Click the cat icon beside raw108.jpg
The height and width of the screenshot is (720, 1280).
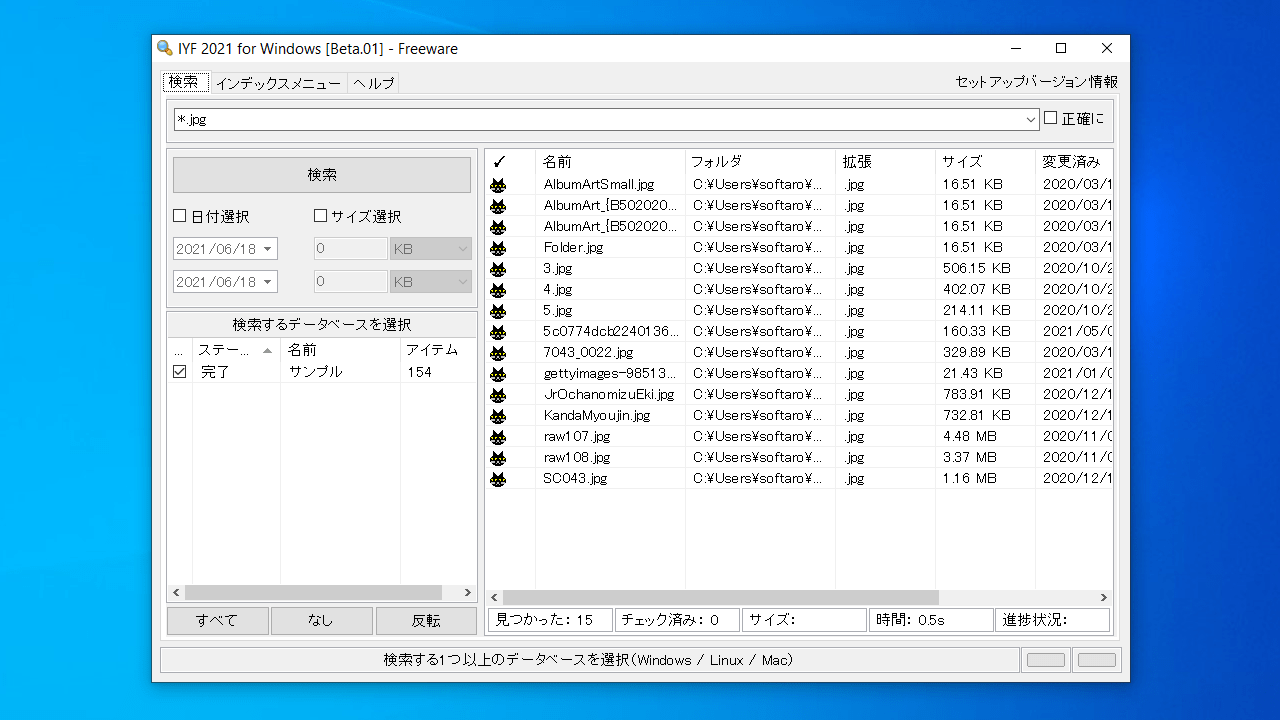pyautogui.click(x=497, y=457)
